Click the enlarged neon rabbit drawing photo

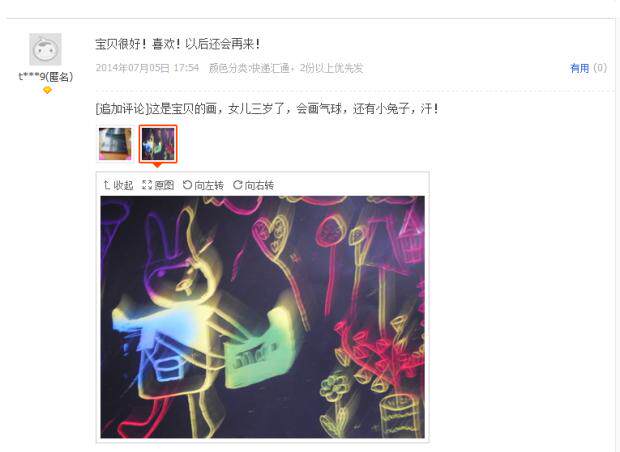263,317
